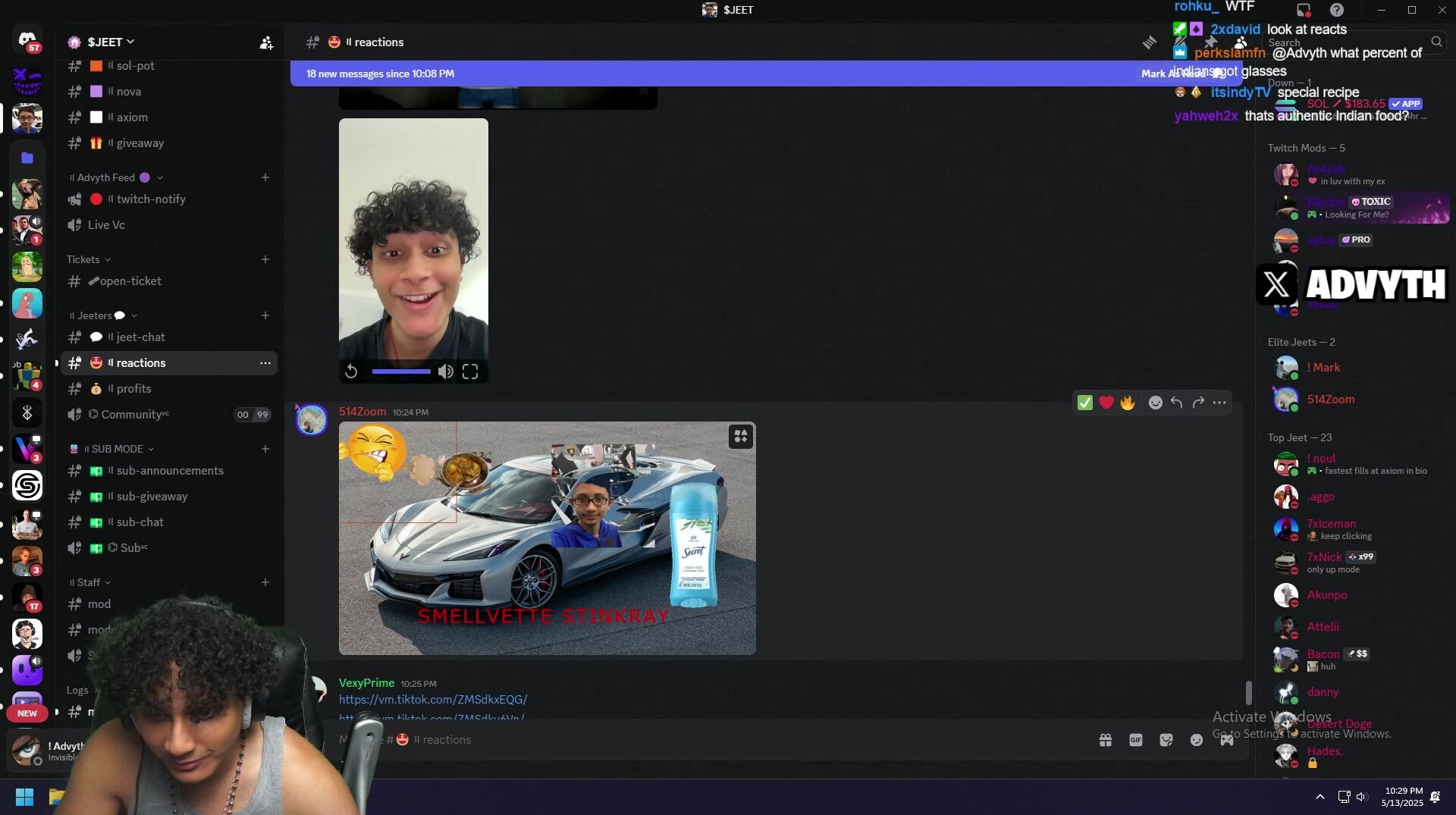This screenshot has height=815, width=1456.
Task: Collapse the Staff category
Action: tap(89, 582)
